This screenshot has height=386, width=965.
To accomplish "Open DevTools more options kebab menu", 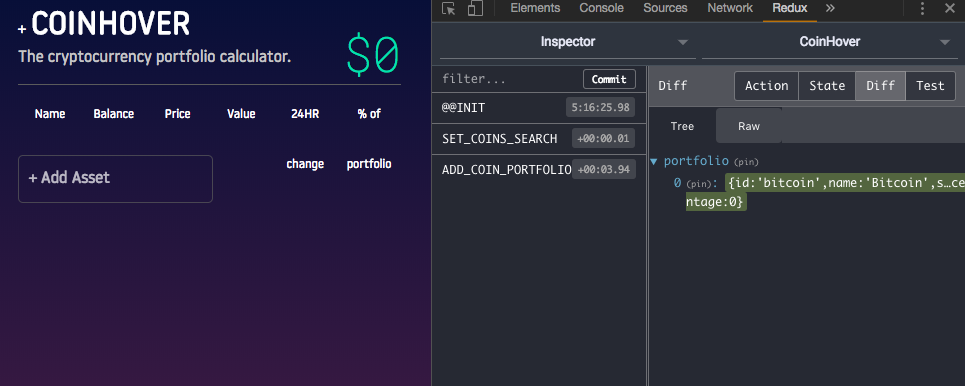I will 922,8.
